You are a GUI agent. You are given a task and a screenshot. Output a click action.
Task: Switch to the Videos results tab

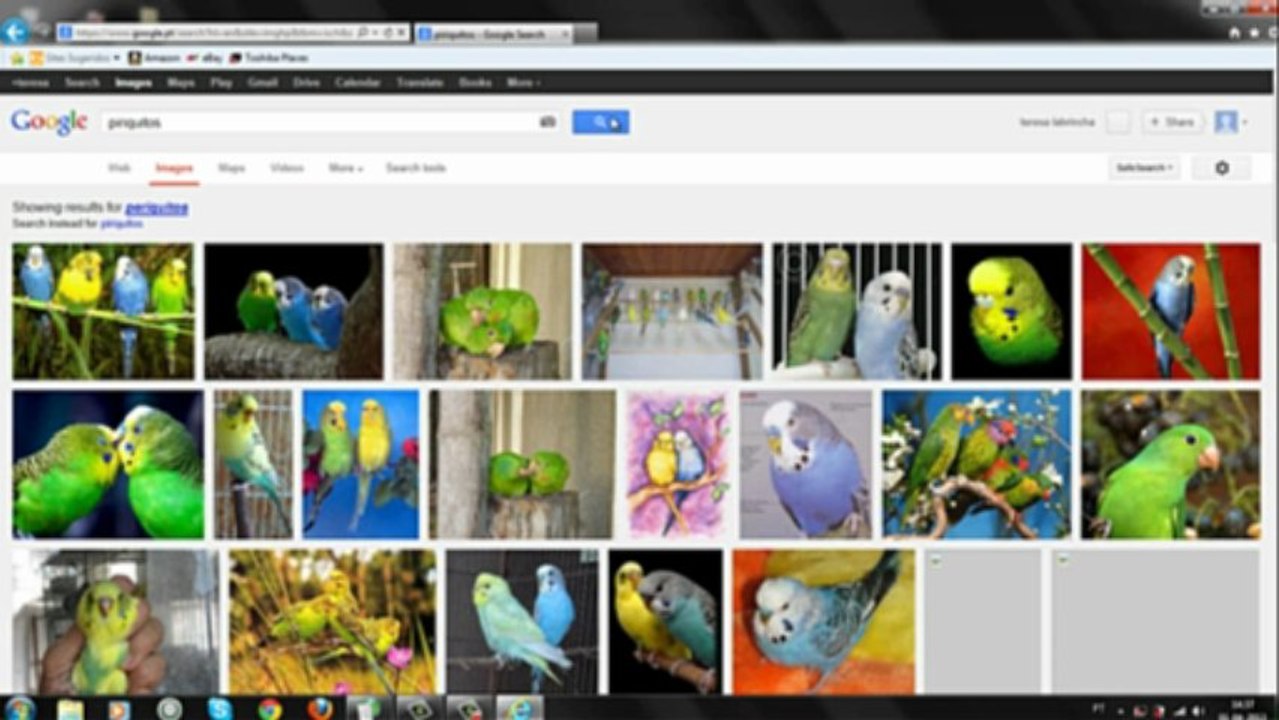287,168
